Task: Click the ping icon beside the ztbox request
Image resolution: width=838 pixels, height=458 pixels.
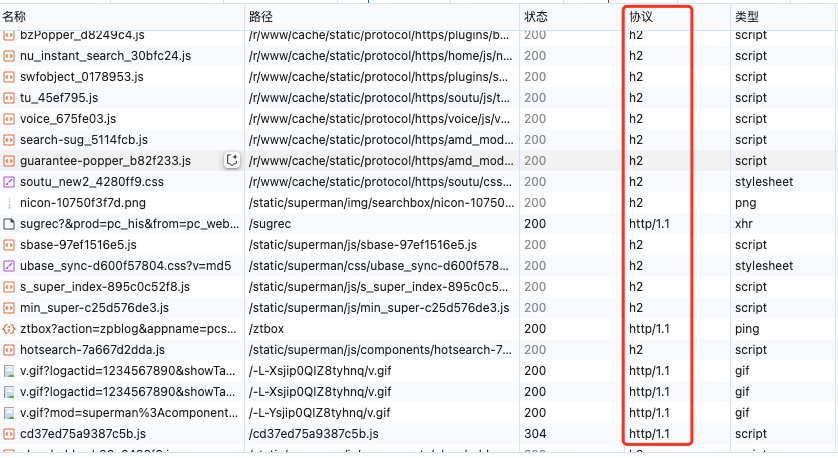Action: click(x=9, y=329)
